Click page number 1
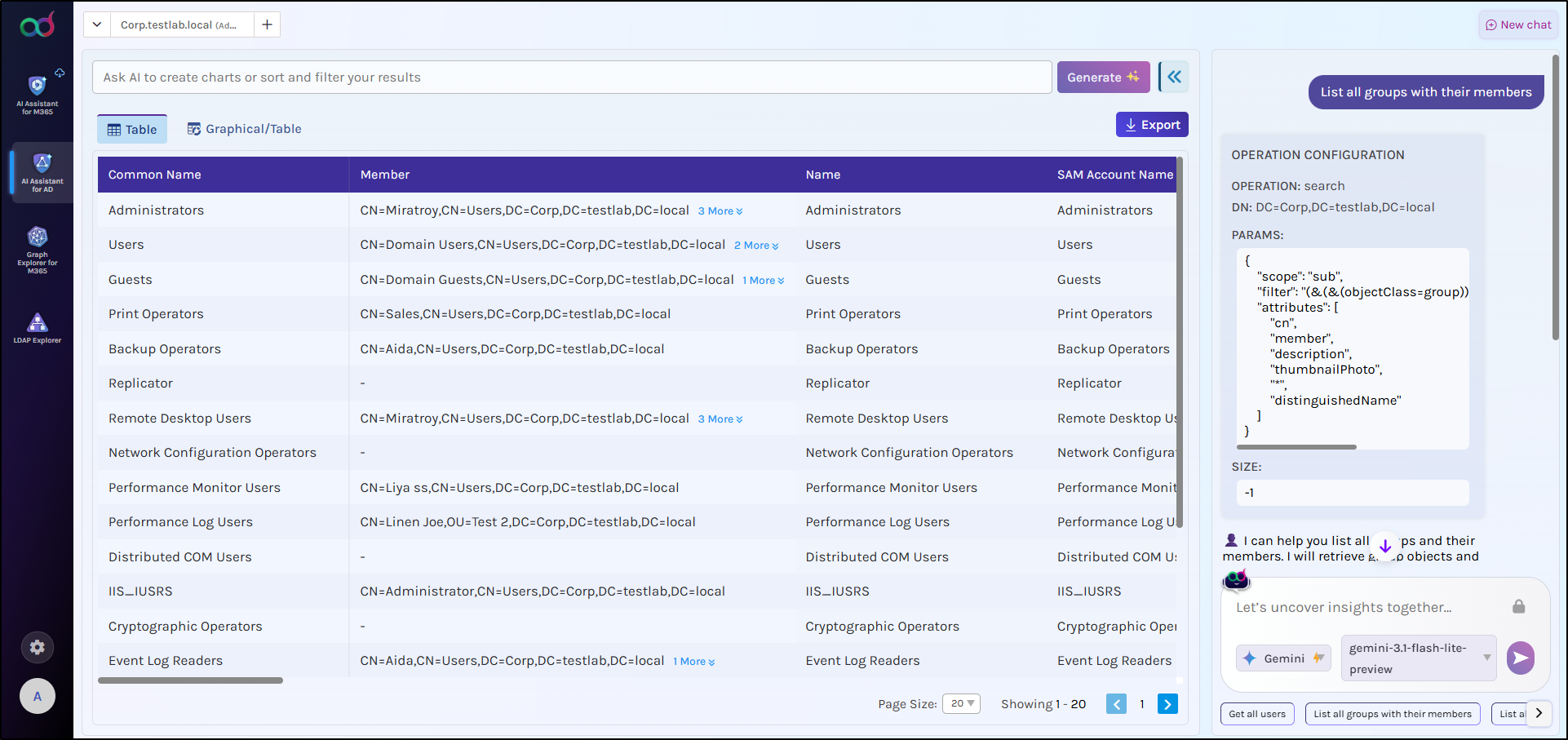Viewport: 1568px width, 740px height. [1142, 704]
